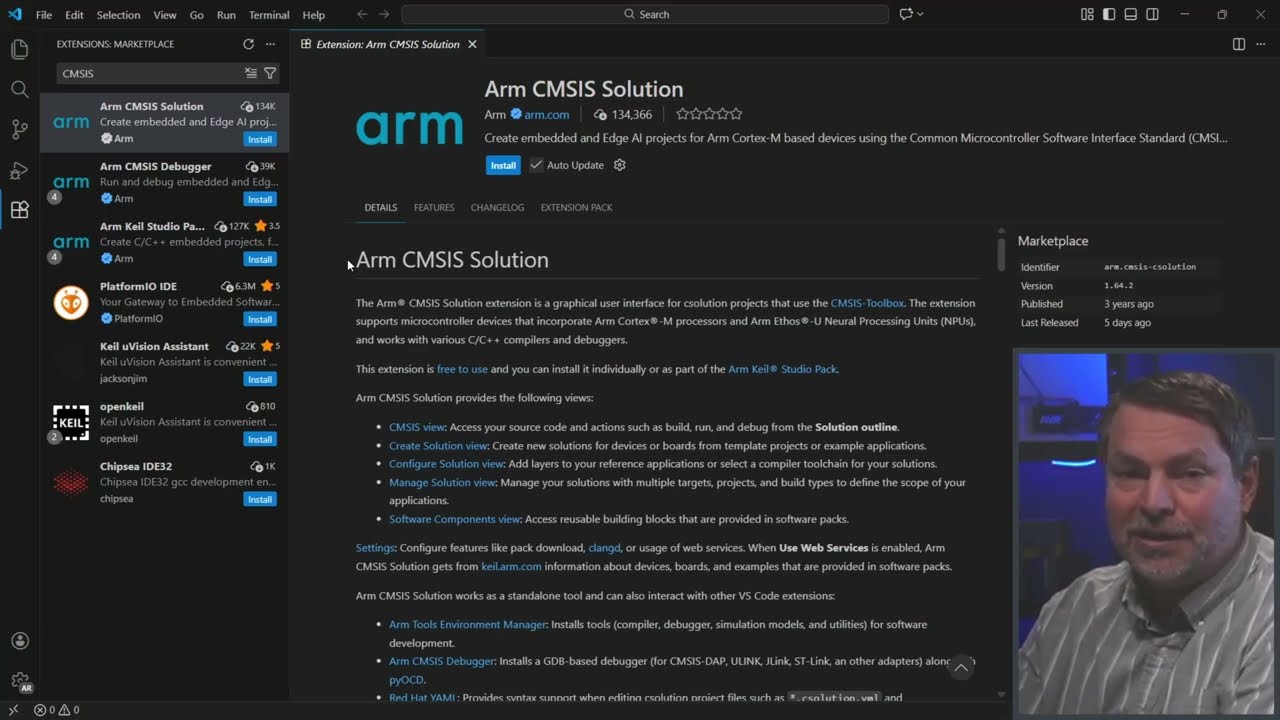Open the Help menu
1280x720 pixels.
pos(313,15)
